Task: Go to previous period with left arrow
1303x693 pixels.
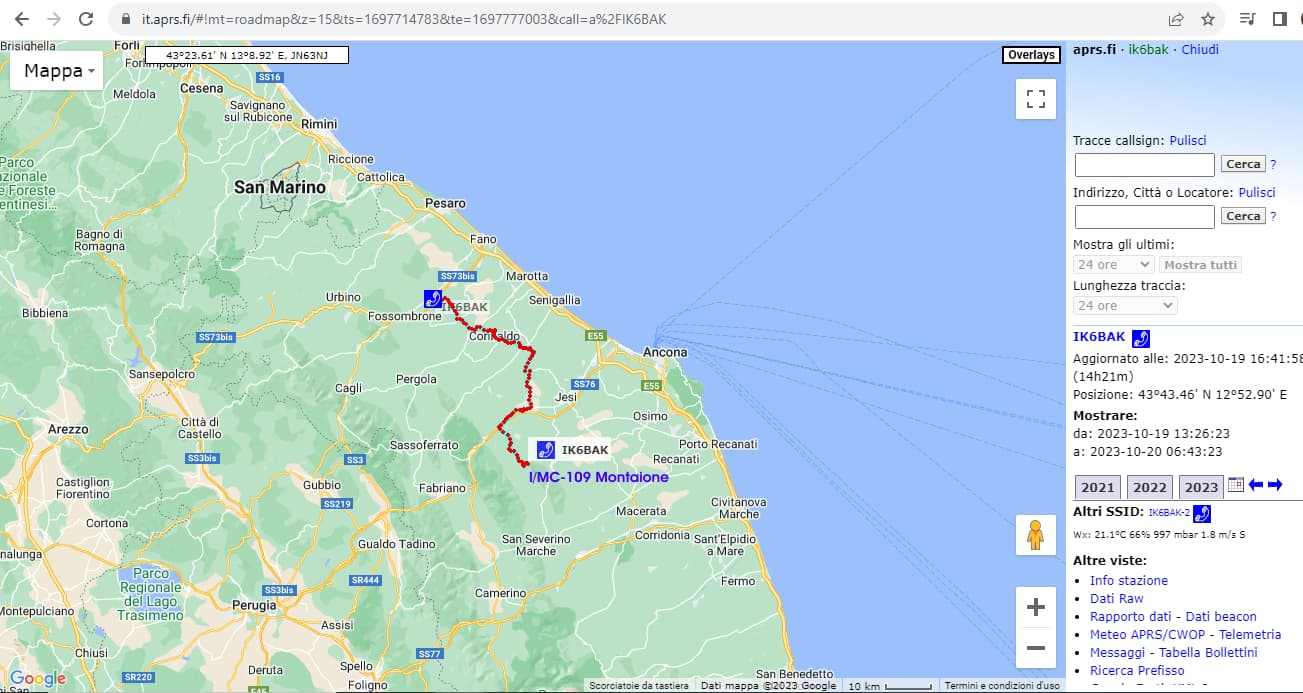Action: pos(1256,485)
